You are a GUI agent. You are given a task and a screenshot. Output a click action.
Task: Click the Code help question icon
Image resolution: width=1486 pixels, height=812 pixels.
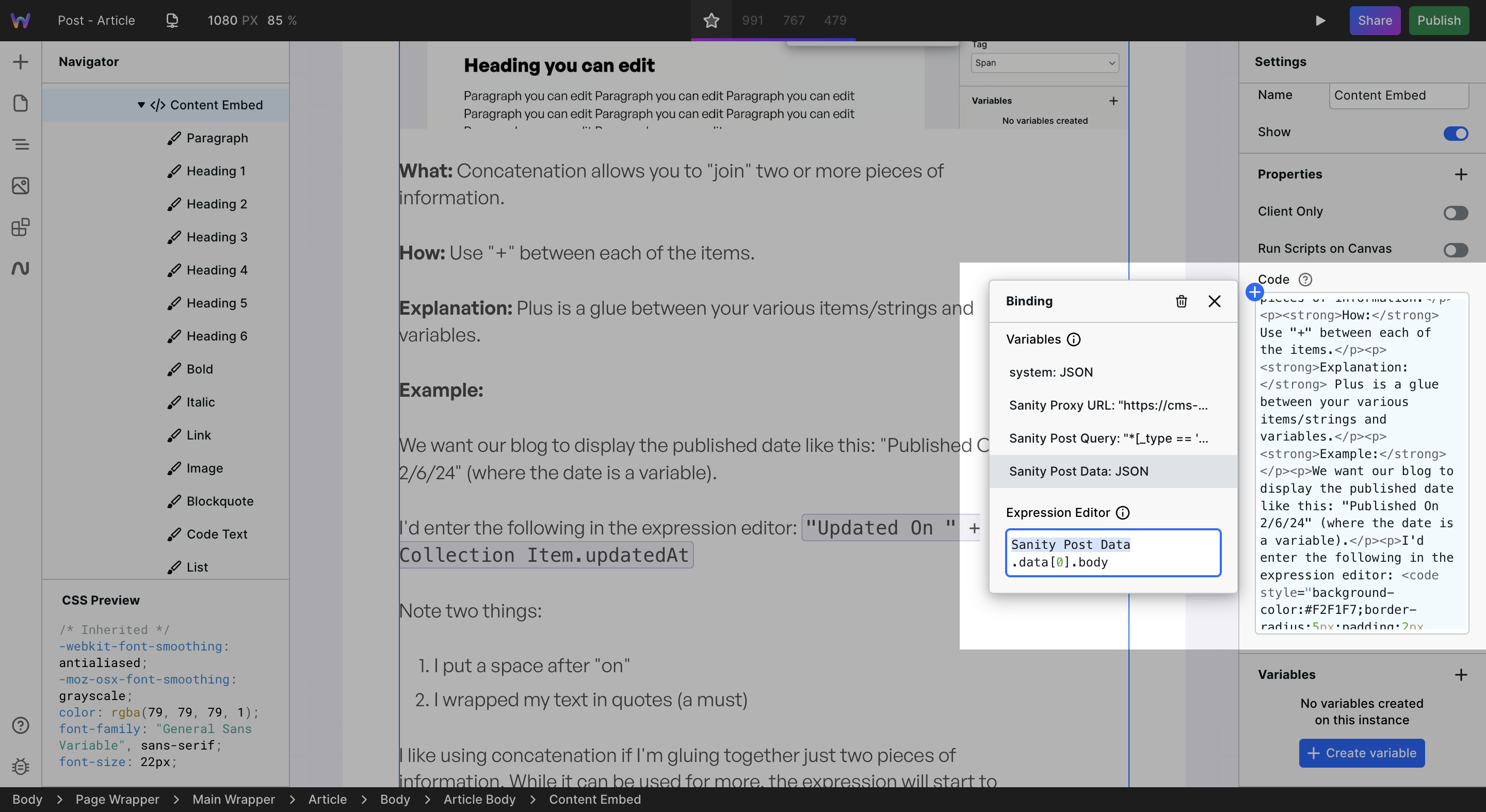[x=1305, y=280]
